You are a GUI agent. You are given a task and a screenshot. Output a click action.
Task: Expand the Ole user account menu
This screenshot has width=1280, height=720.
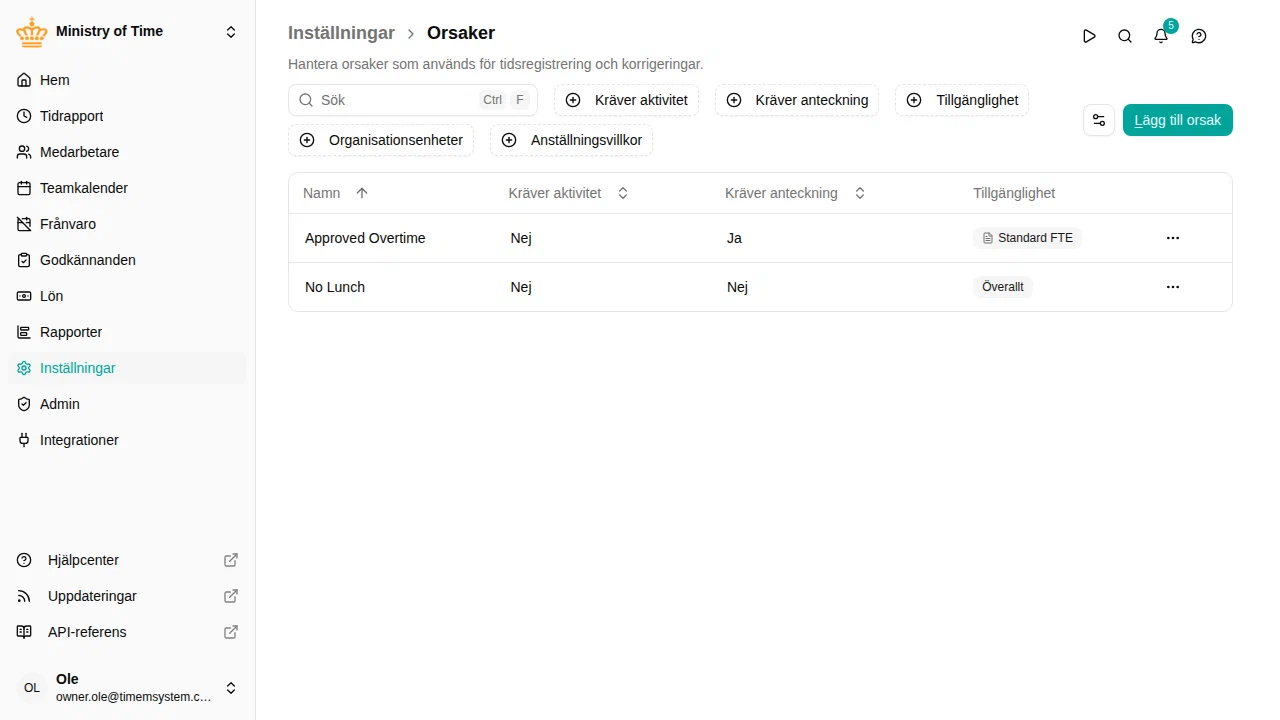coord(231,688)
